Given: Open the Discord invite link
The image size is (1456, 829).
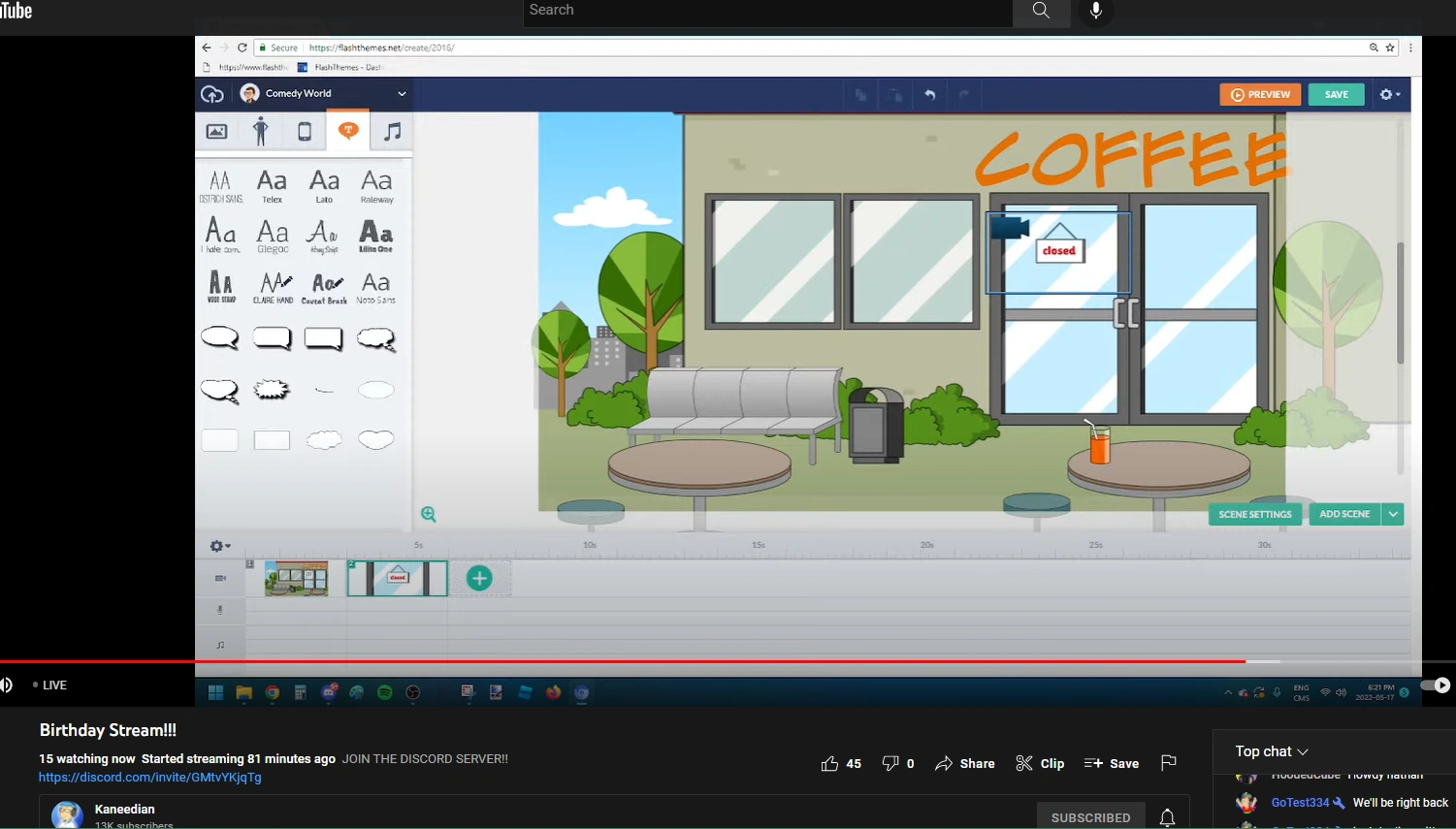Looking at the screenshot, I should click(150, 778).
